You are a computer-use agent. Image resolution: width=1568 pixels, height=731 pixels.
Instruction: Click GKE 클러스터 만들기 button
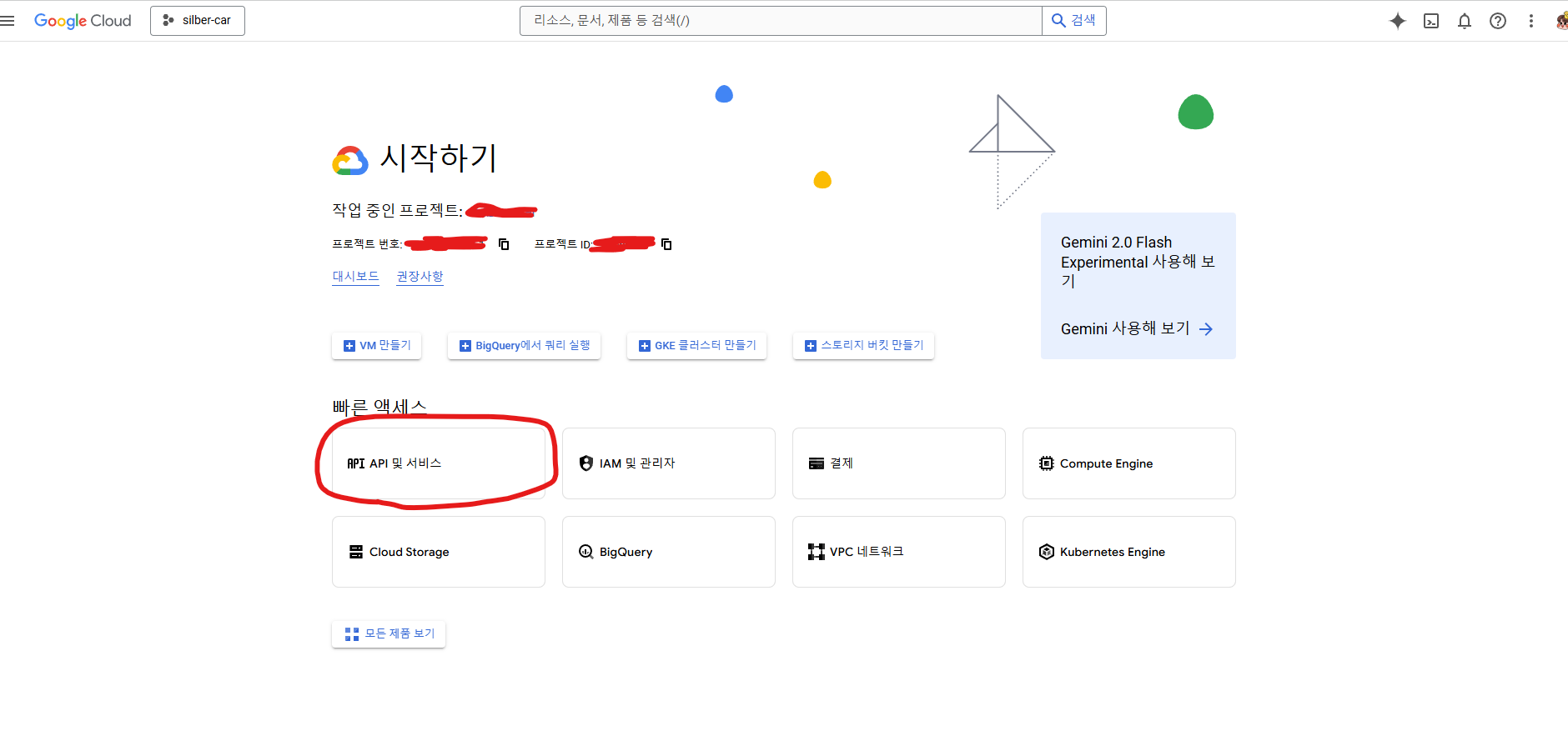pos(697,345)
